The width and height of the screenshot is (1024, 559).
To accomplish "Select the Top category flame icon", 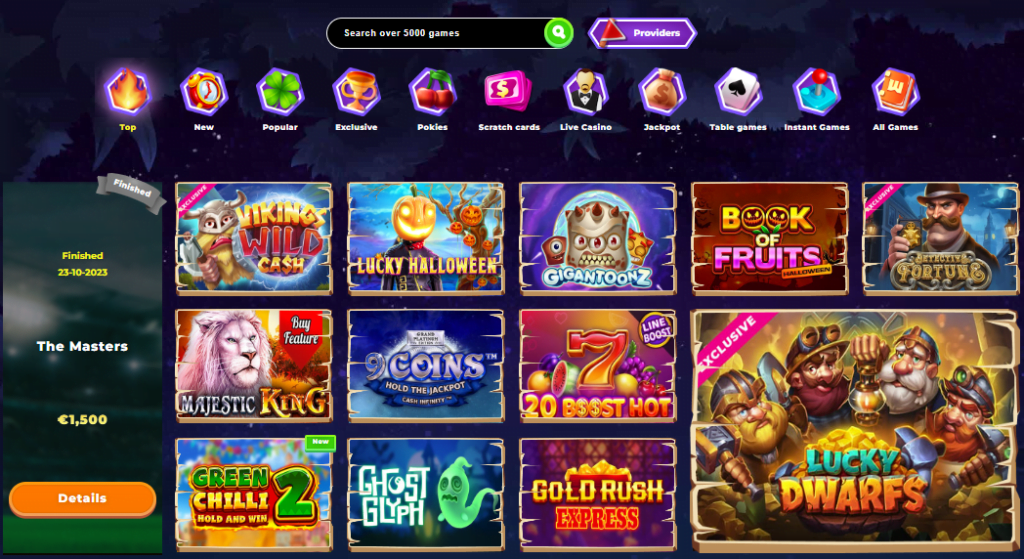I will point(128,91).
